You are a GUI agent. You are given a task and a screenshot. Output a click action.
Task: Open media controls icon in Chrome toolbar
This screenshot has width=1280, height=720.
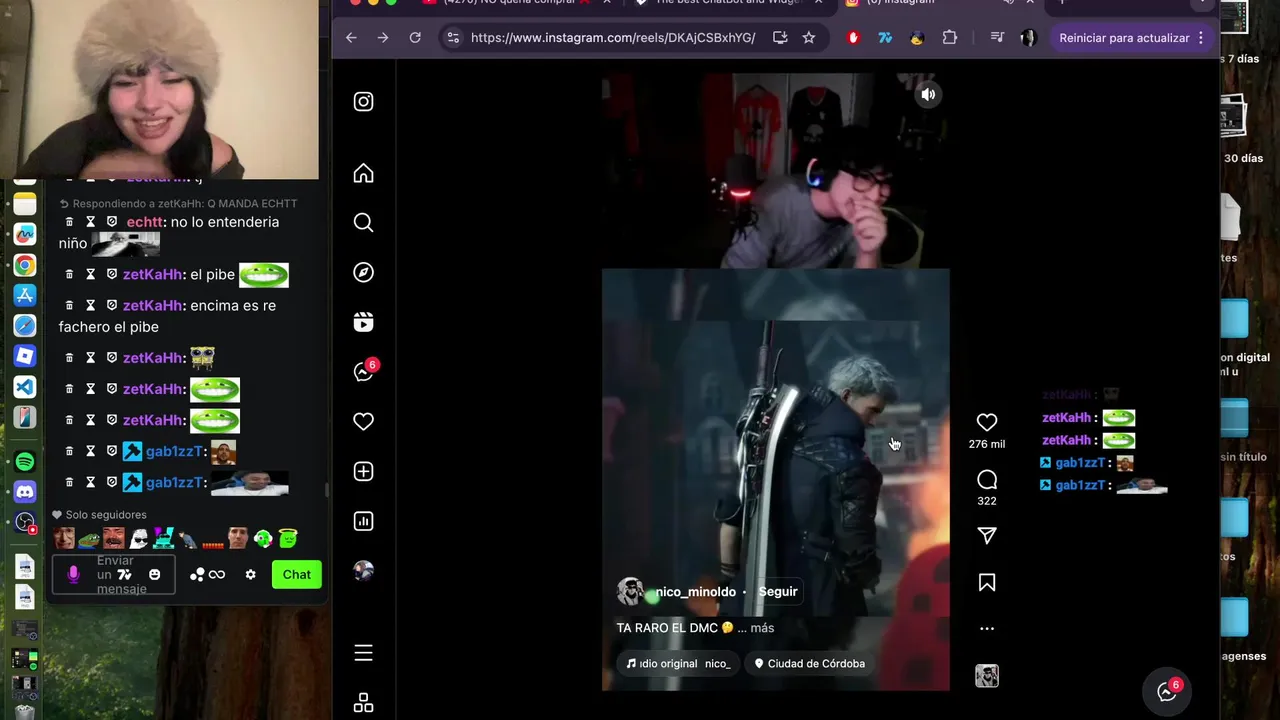pos(997,38)
